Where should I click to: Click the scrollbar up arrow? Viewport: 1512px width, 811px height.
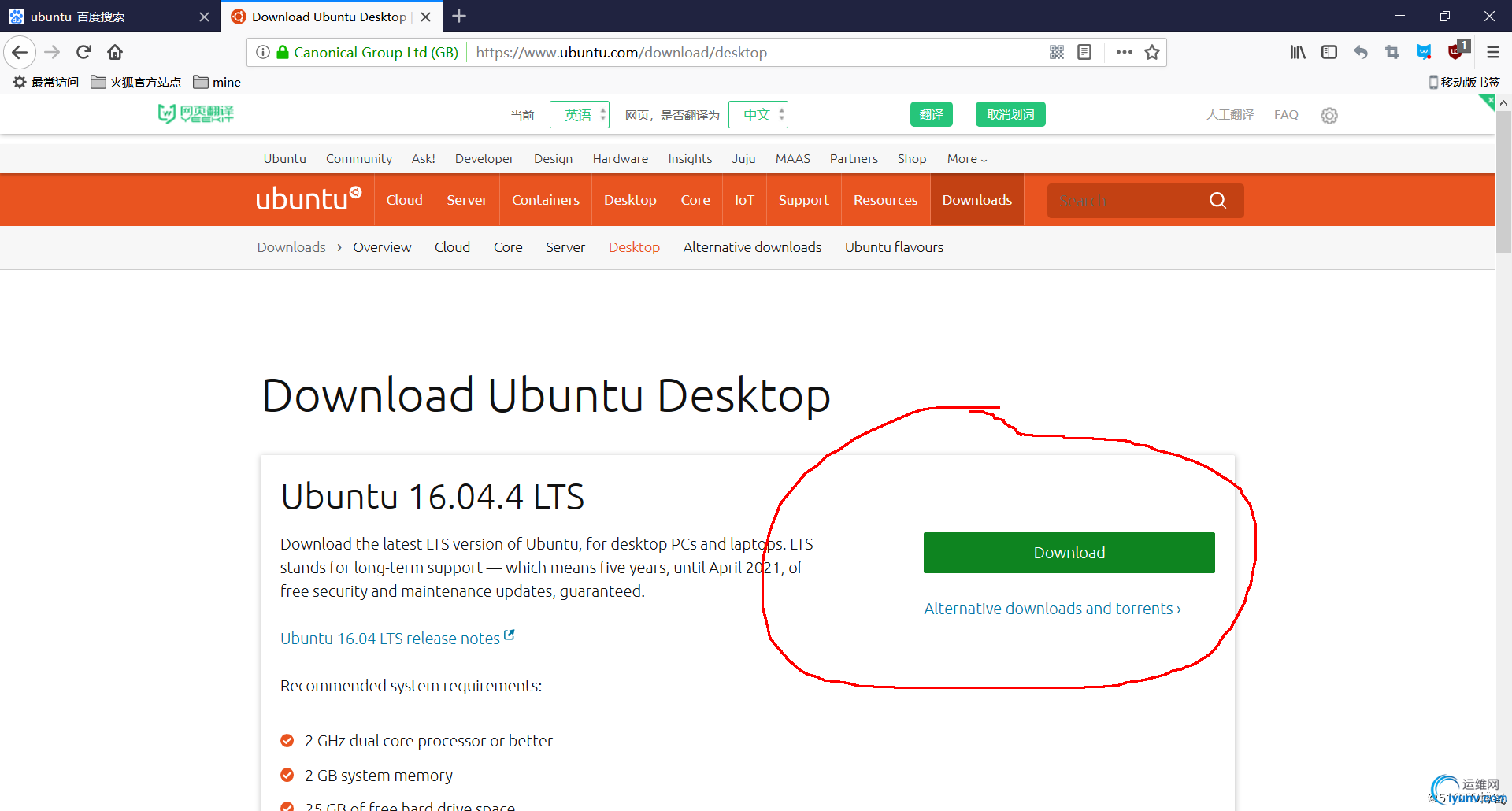[1503, 102]
